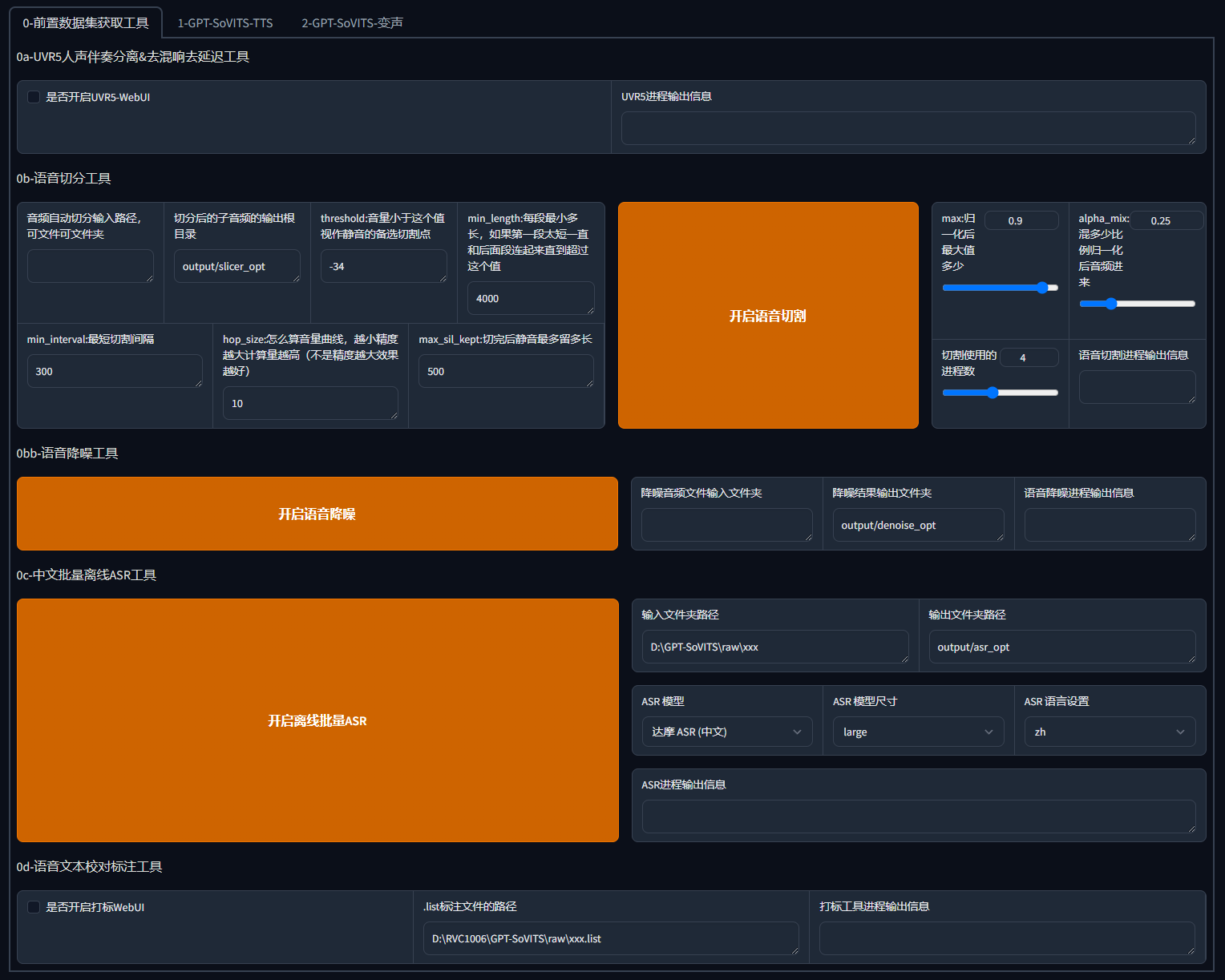Screen dimensions: 1225x980
Task: Click the alpha_mix value box showing 0.25
Action: coord(1166,220)
